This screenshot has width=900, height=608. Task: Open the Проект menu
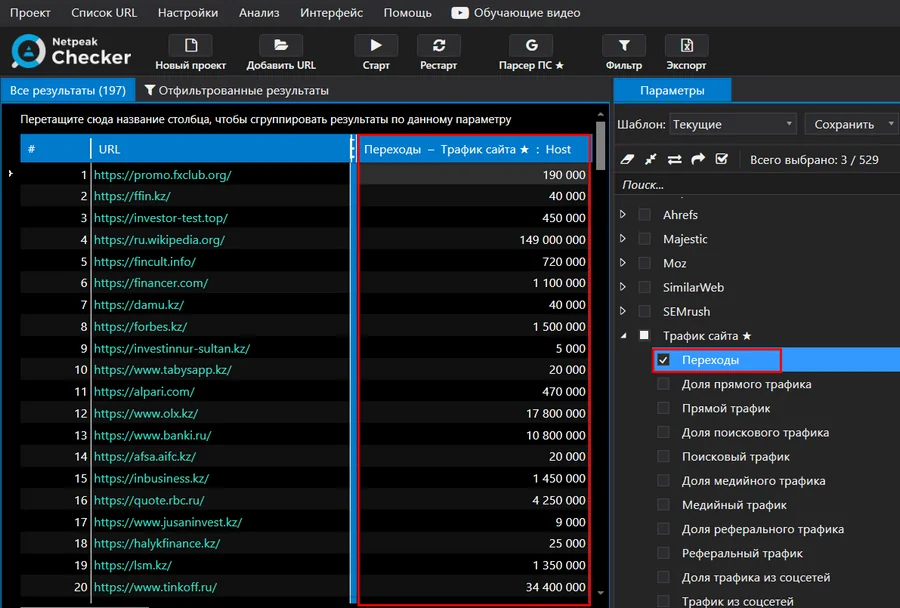[x=30, y=13]
